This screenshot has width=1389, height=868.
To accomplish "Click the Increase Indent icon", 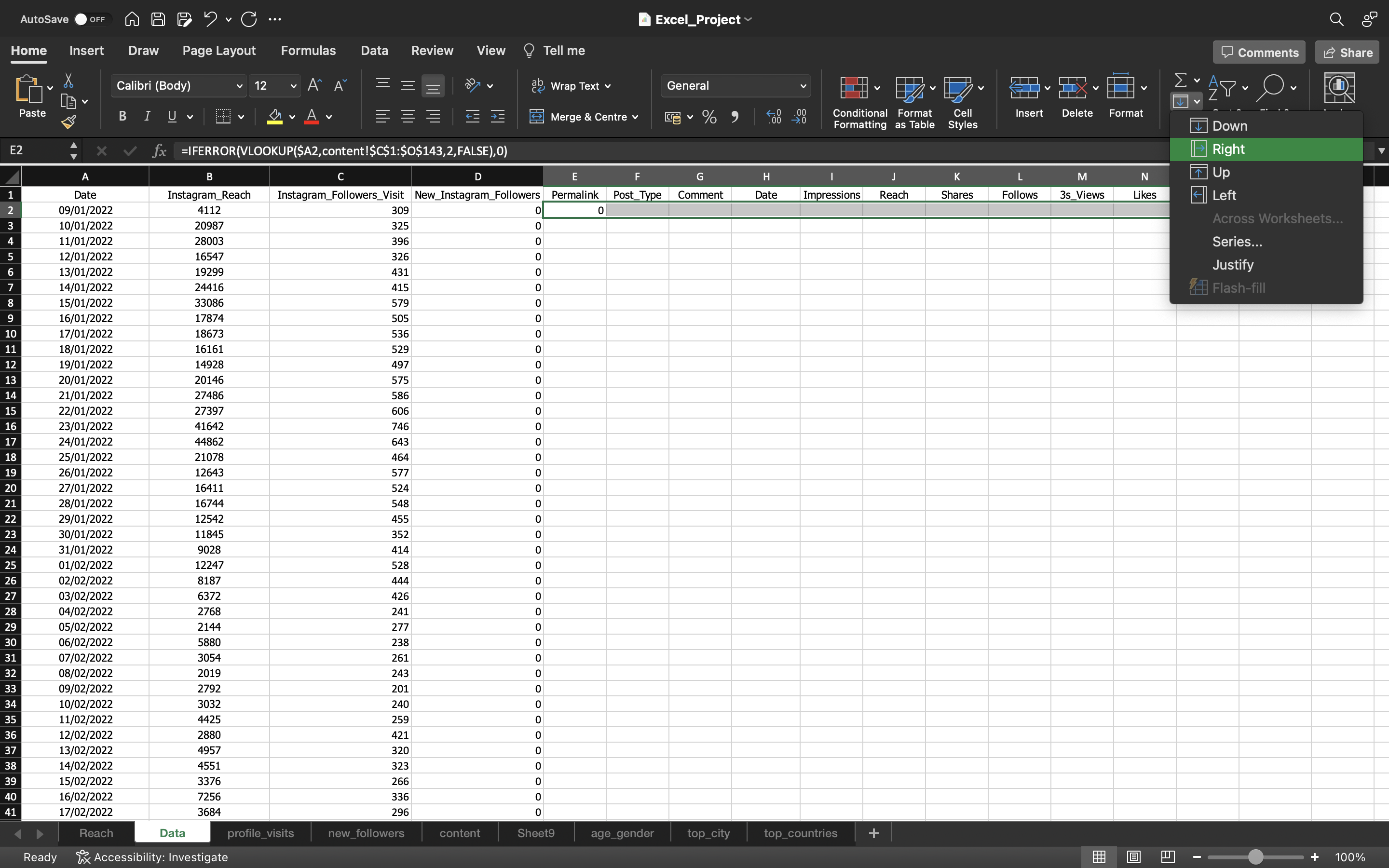I will click(498, 117).
